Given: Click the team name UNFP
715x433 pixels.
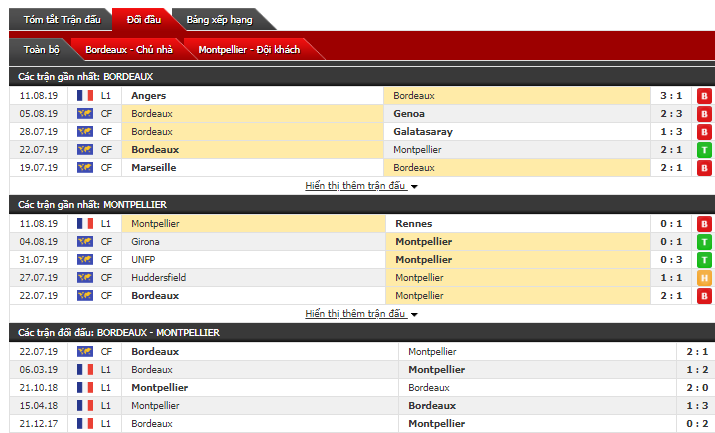Looking at the screenshot, I should point(143,260).
